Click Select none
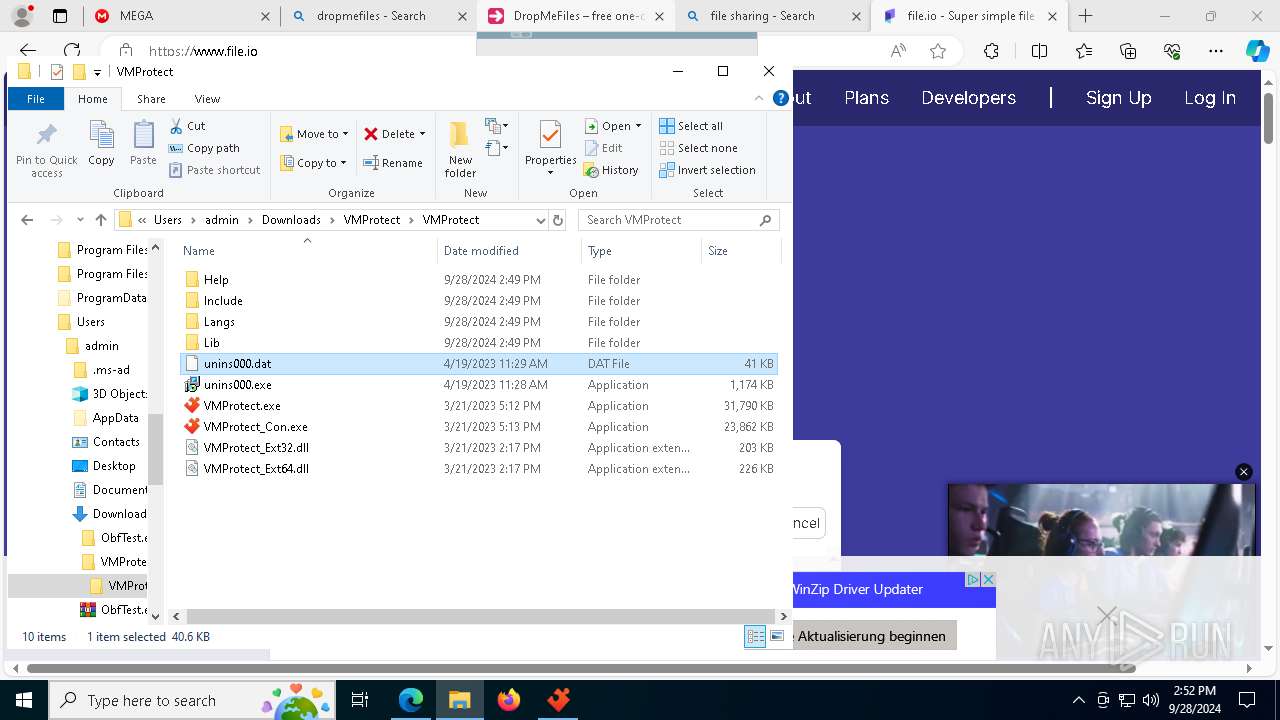Screen dimensions: 1280x720 click(698, 148)
